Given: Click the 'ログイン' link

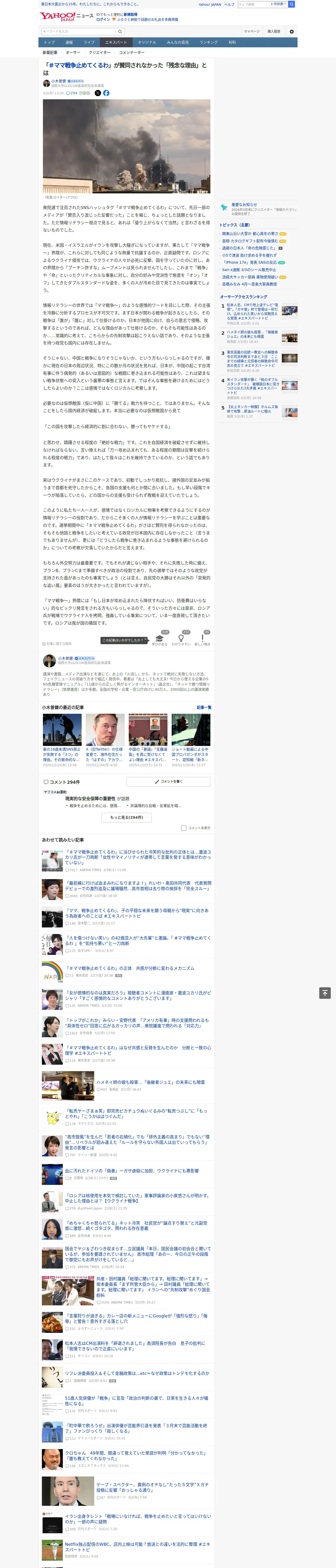Looking at the screenshot, I should tap(103, 20).
